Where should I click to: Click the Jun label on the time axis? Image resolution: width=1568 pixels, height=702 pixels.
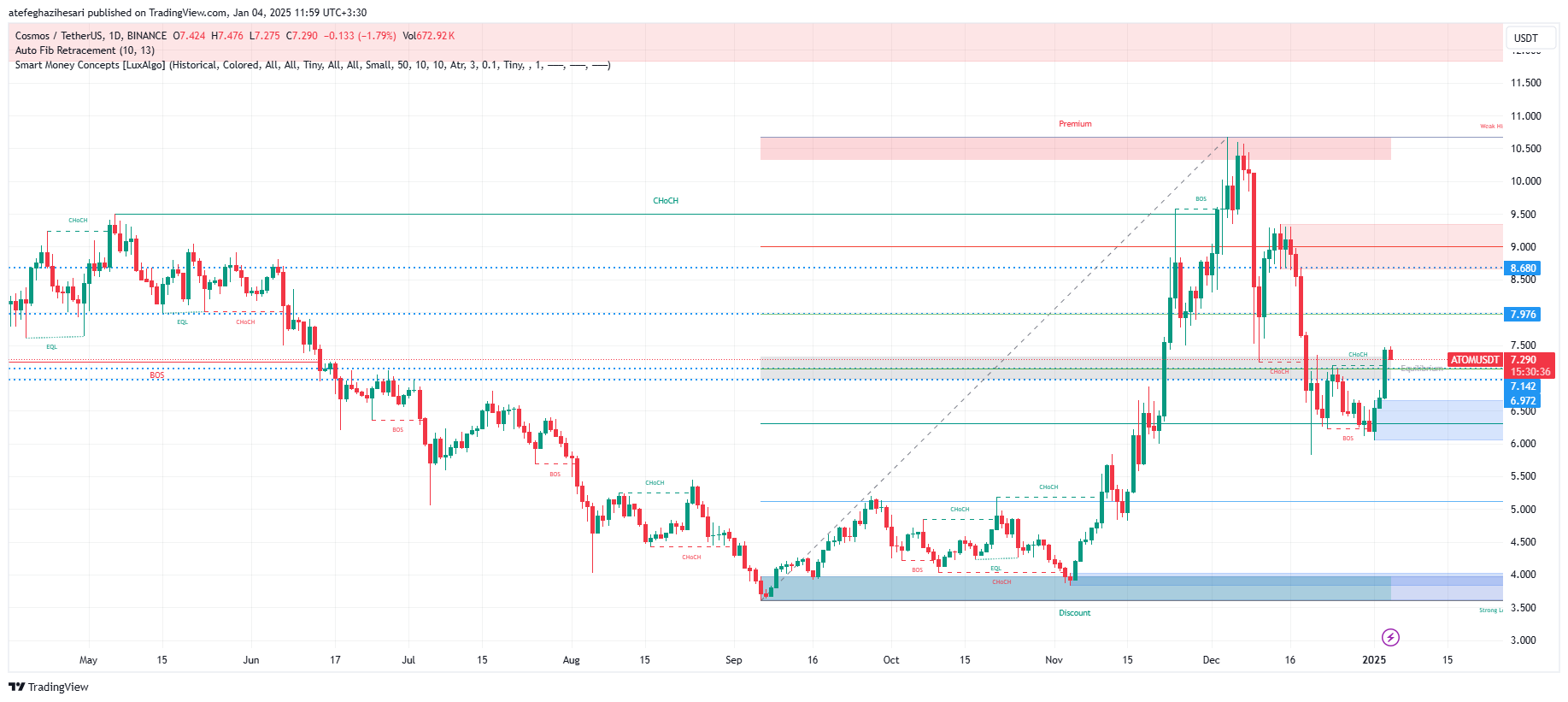tap(250, 660)
